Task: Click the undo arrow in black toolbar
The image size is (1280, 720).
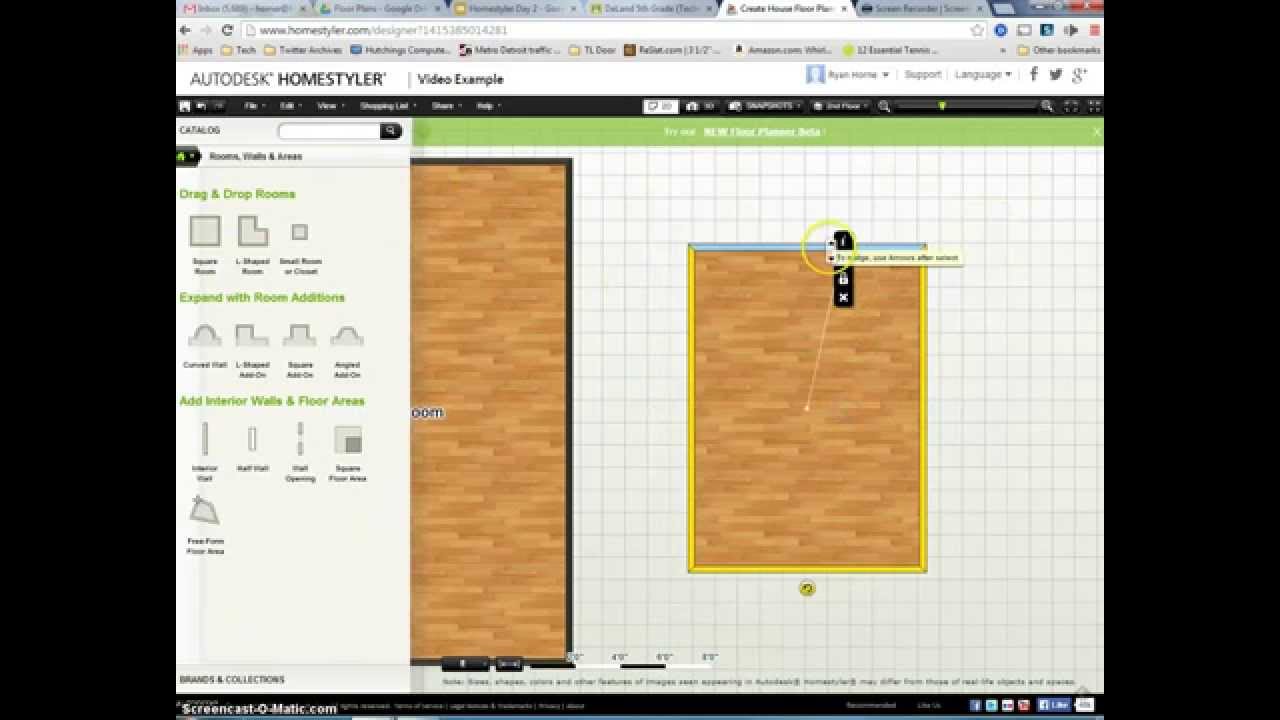Action: point(201,106)
